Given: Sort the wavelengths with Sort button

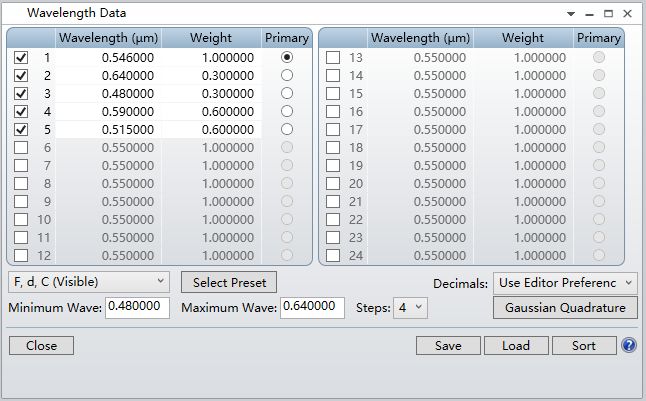Looking at the screenshot, I should tap(583, 346).
